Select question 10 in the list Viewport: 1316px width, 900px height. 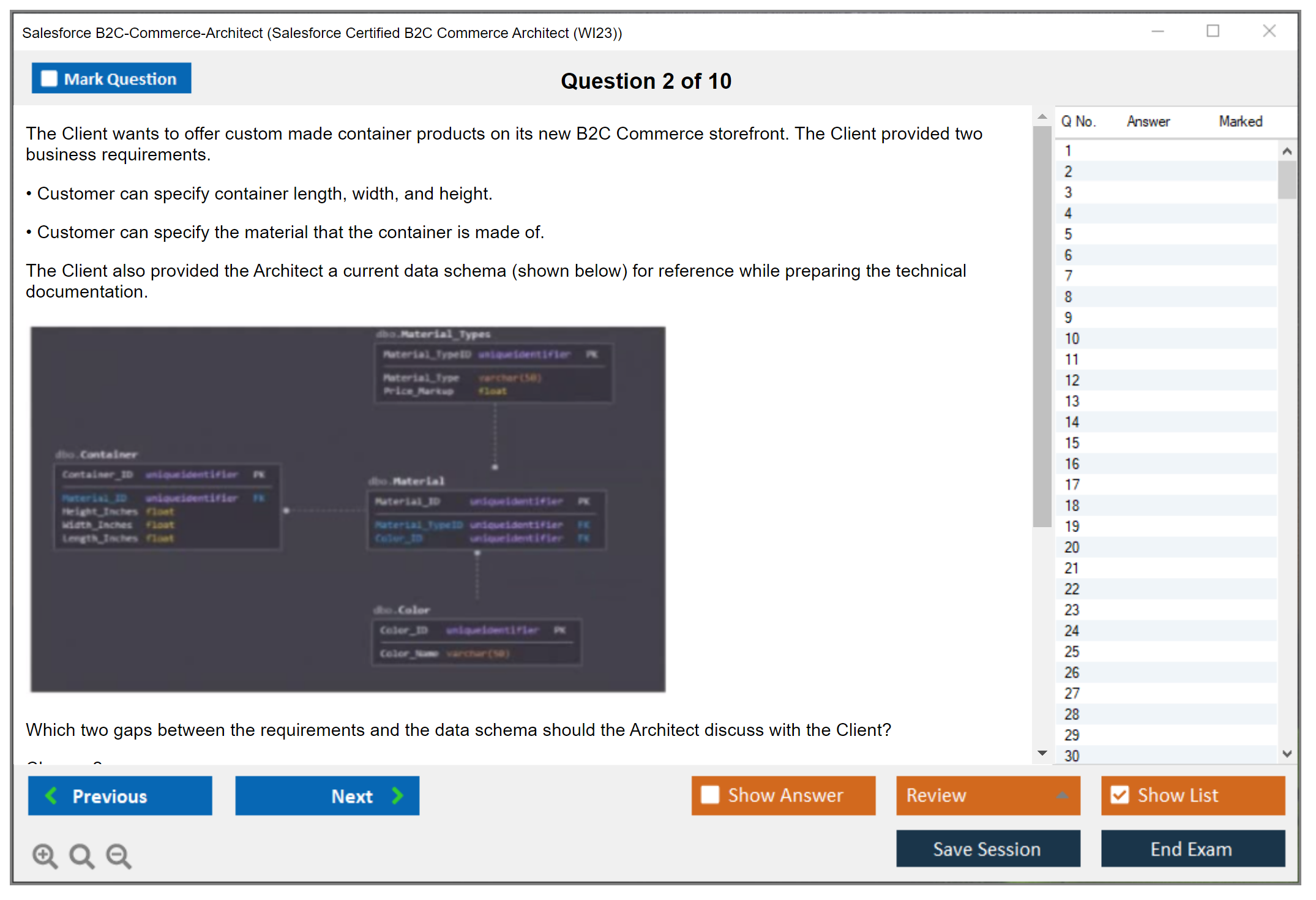pos(1072,339)
